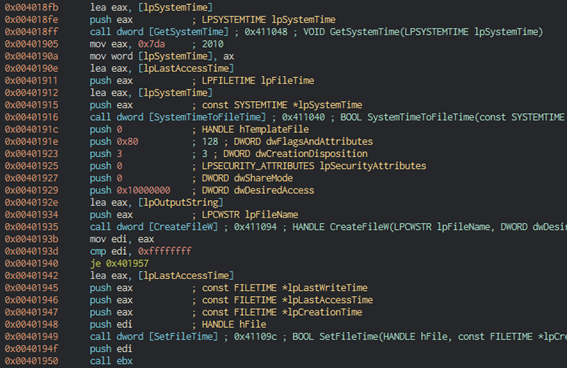
Task: Click the cmp edi, 0xffffffff instruction
Action: click(141, 251)
